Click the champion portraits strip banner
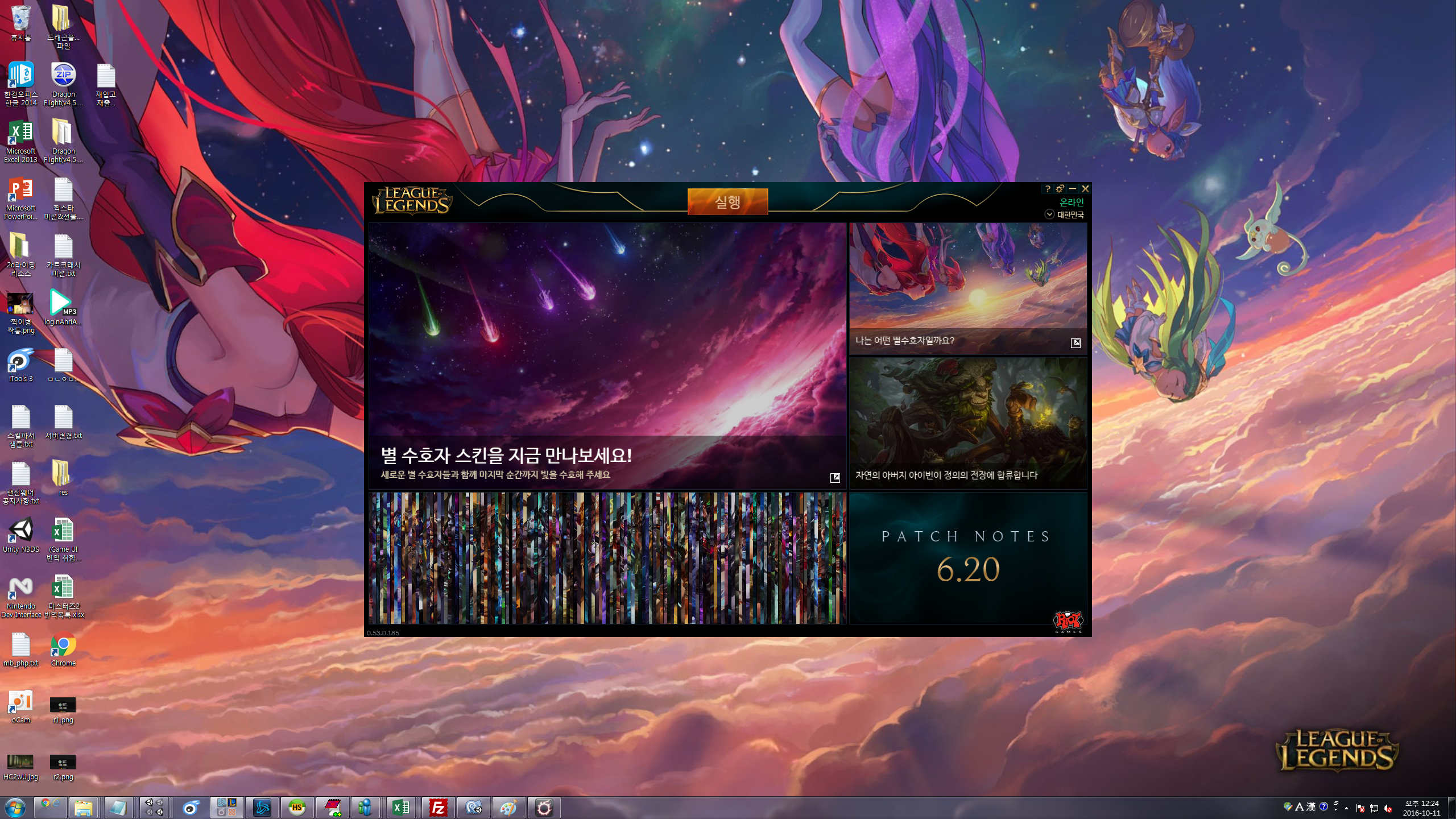This screenshot has height=819, width=1456. coord(607,559)
